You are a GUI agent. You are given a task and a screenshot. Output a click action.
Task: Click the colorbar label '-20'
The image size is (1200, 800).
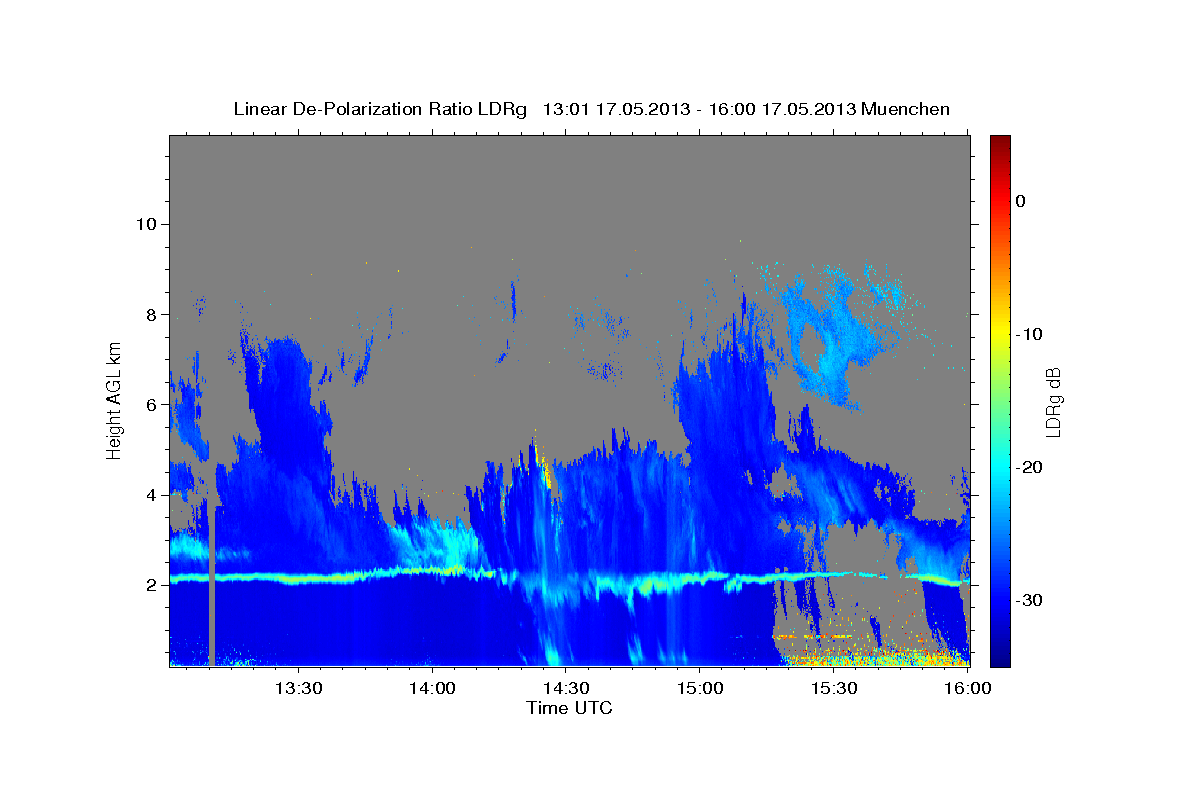click(1029, 467)
